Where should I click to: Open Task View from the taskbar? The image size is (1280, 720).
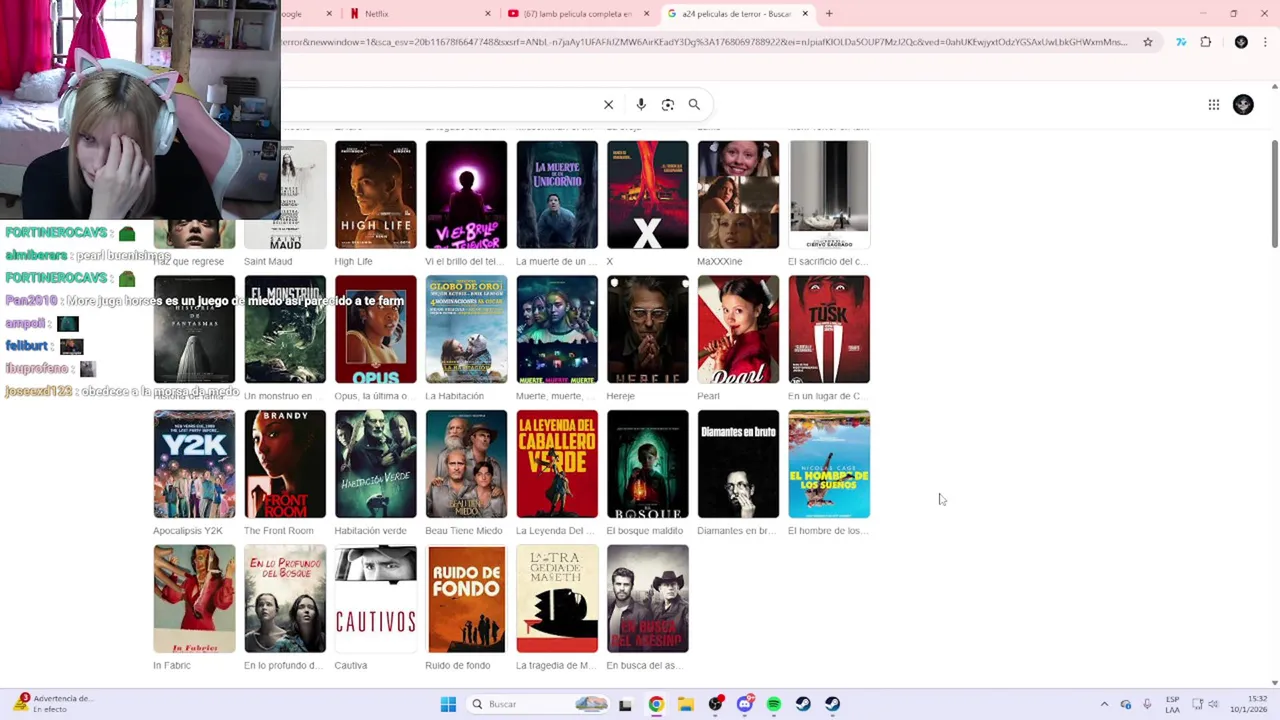pyautogui.click(x=625, y=704)
